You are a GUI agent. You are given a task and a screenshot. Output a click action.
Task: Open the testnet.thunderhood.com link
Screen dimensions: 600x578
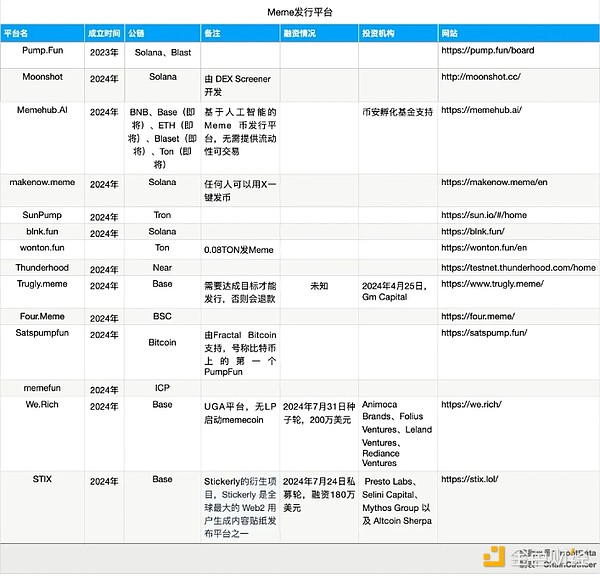pyautogui.click(x=518, y=268)
